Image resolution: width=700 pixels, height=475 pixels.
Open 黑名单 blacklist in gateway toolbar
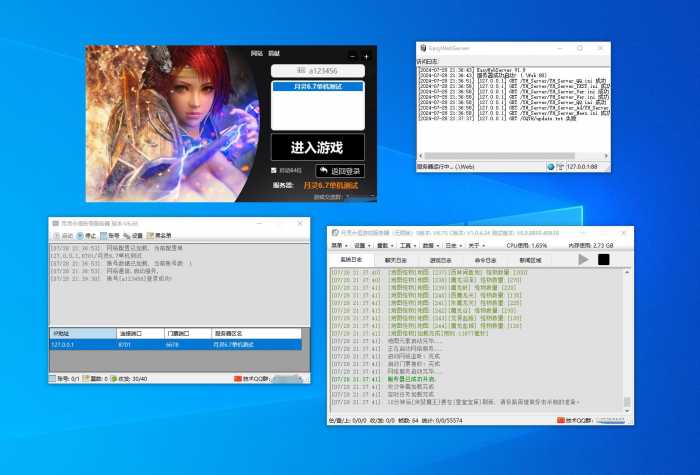(158, 235)
